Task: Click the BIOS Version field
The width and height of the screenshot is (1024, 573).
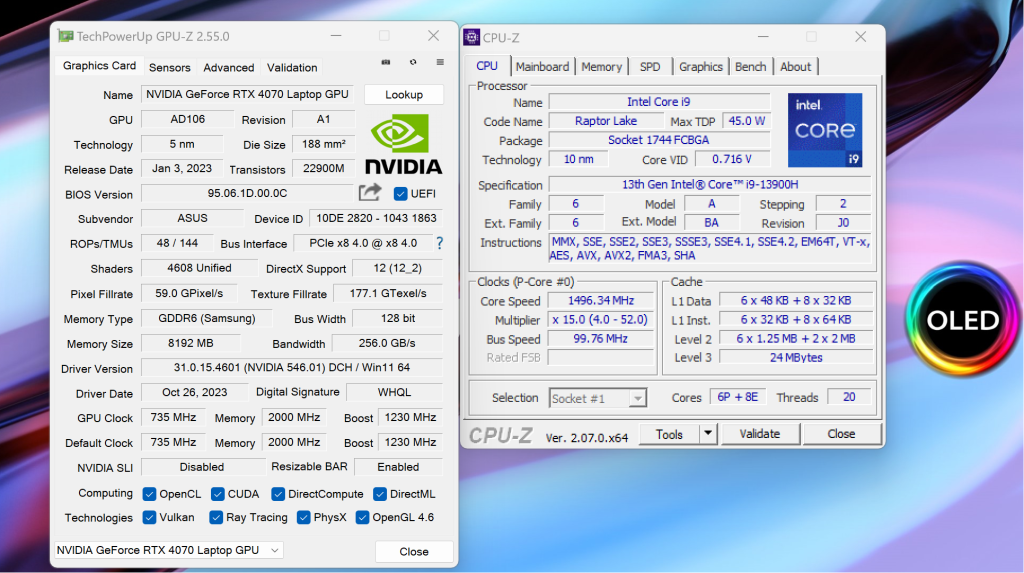Action: (247, 193)
